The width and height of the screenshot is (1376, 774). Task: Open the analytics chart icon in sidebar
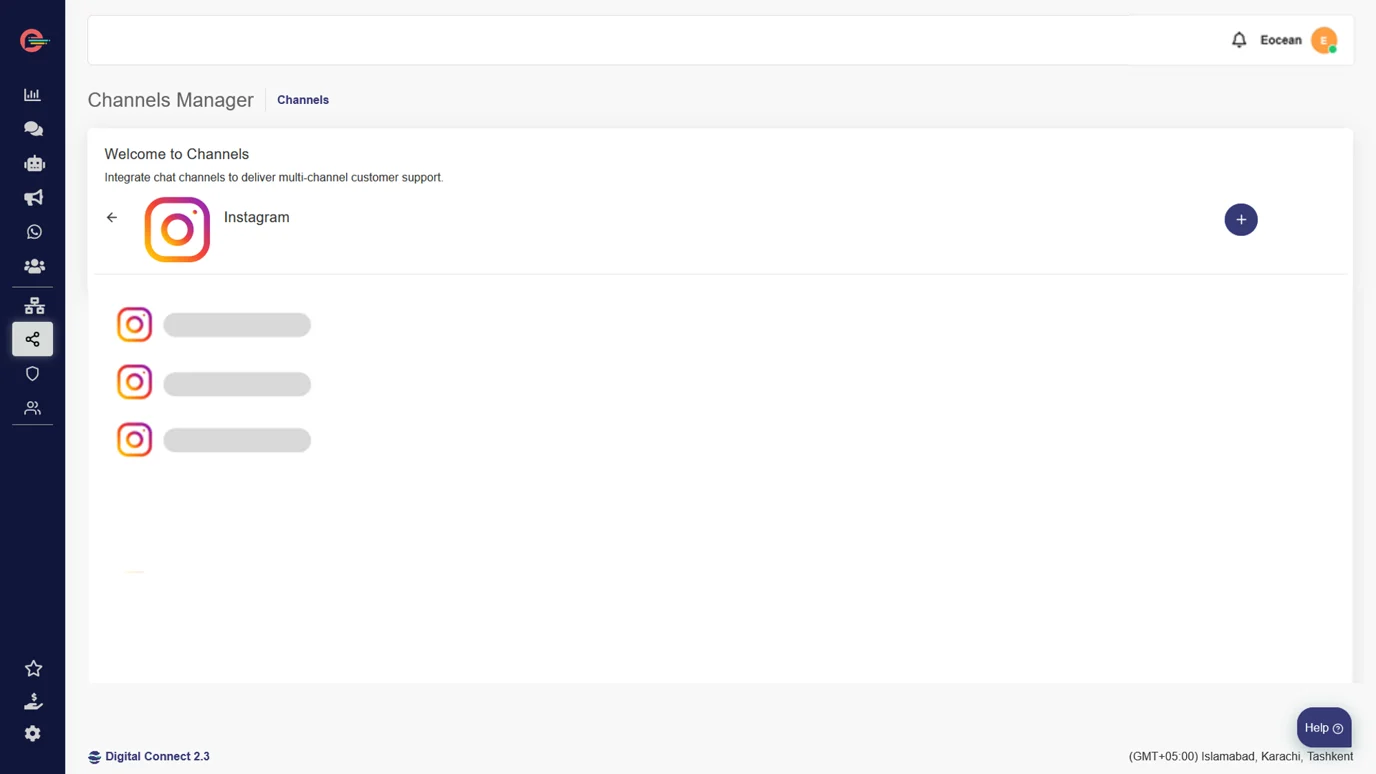(32, 95)
